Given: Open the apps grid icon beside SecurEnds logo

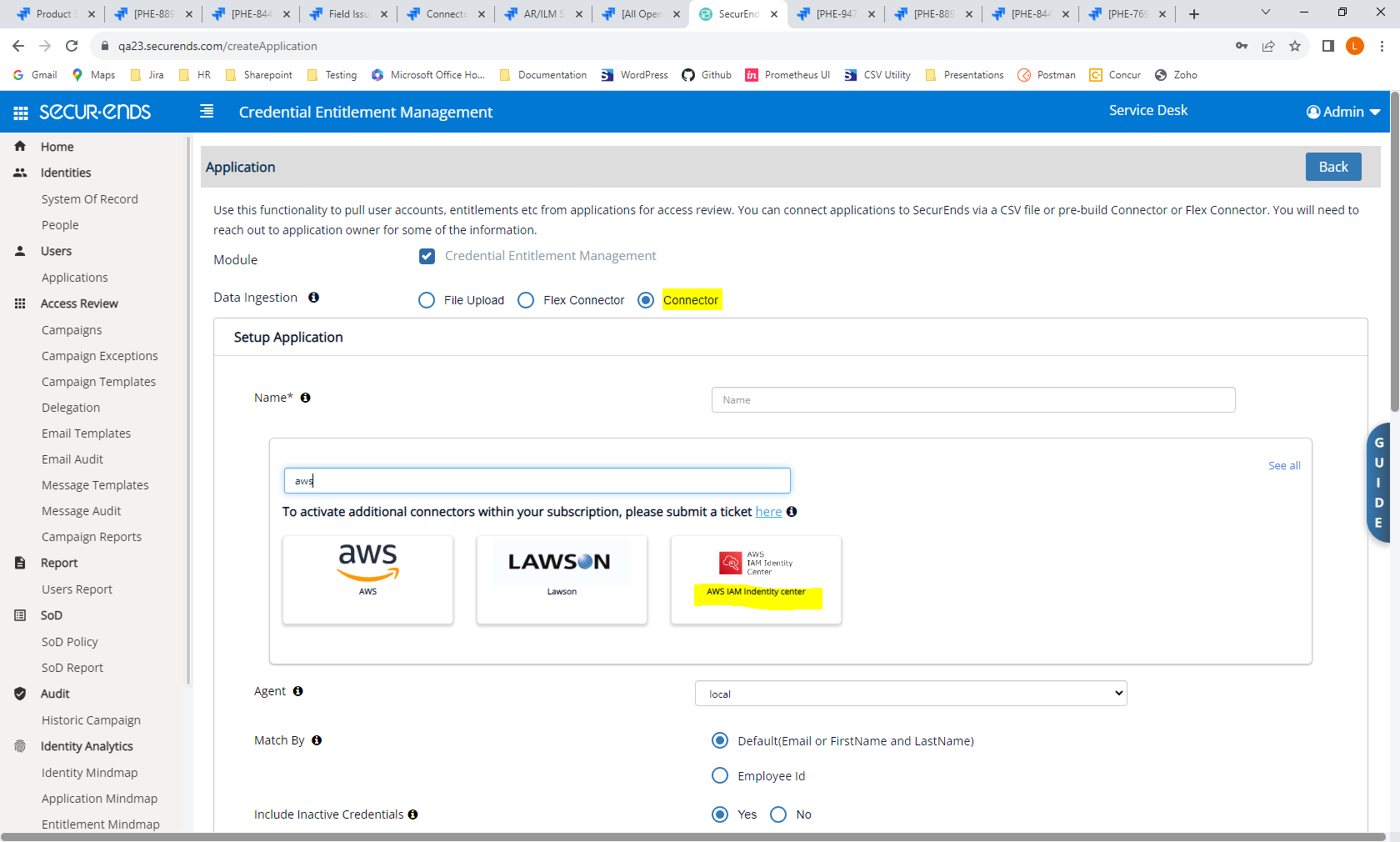Looking at the screenshot, I should (x=20, y=112).
